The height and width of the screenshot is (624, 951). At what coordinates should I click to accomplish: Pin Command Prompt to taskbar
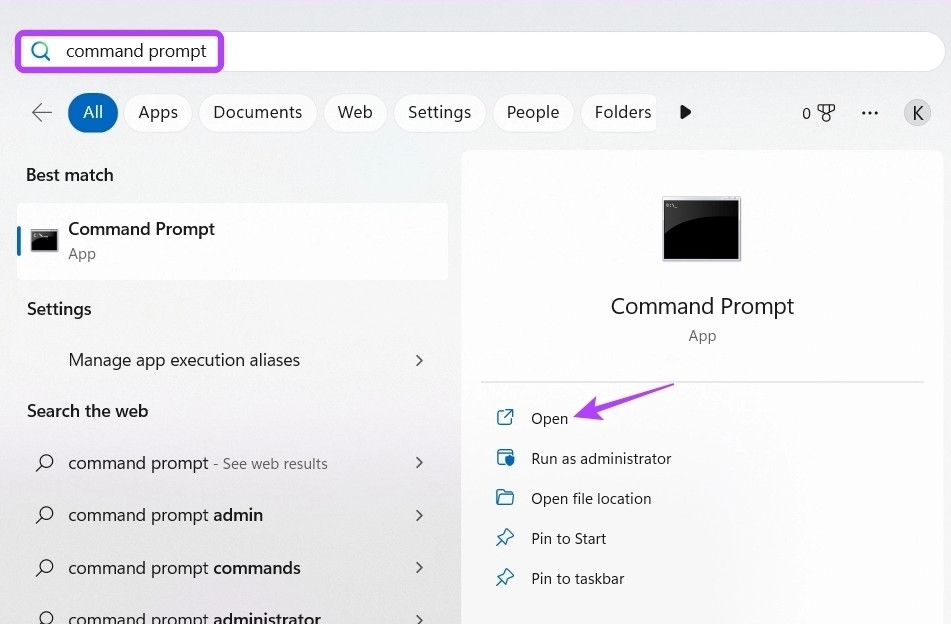click(x=577, y=578)
